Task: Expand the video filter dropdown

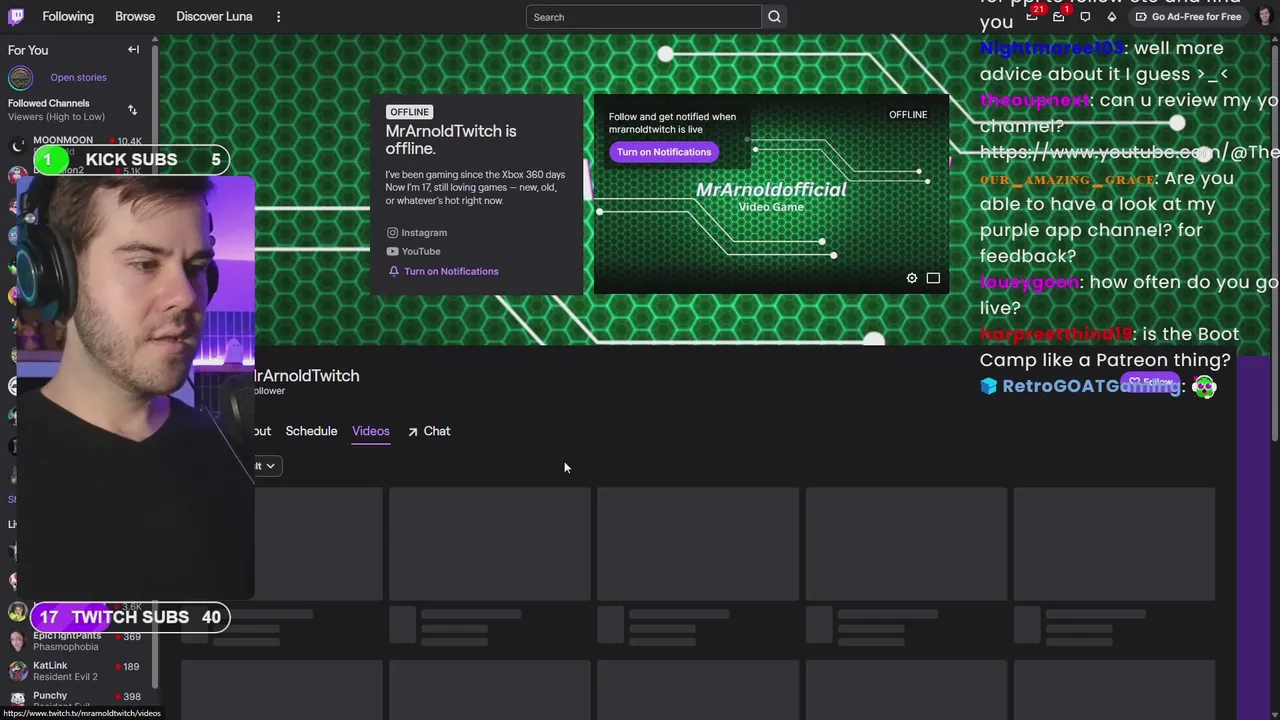Action: pyautogui.click(x=266, y=466)
